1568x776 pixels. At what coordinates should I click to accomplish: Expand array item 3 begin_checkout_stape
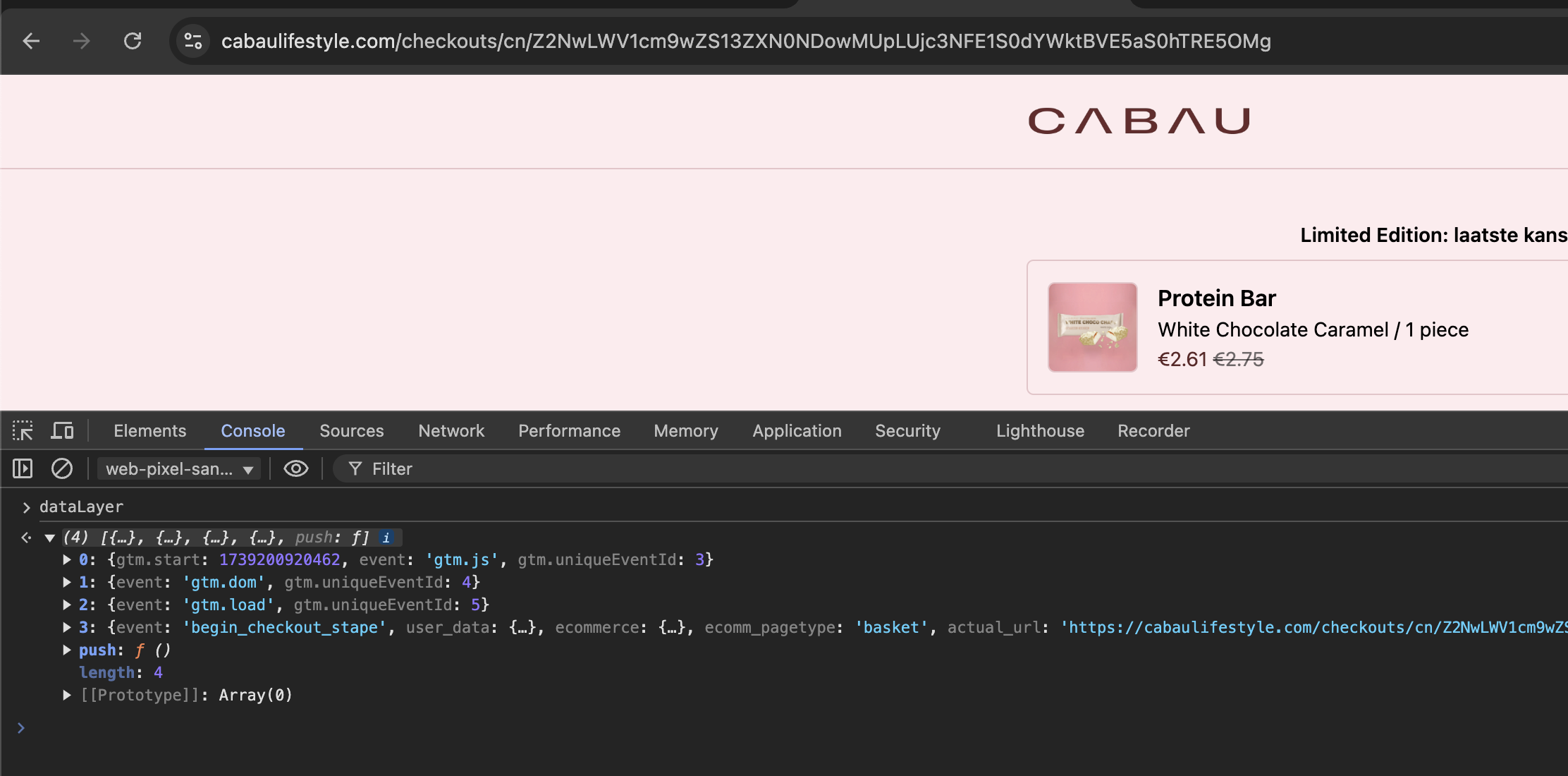(x=67, y=628)
